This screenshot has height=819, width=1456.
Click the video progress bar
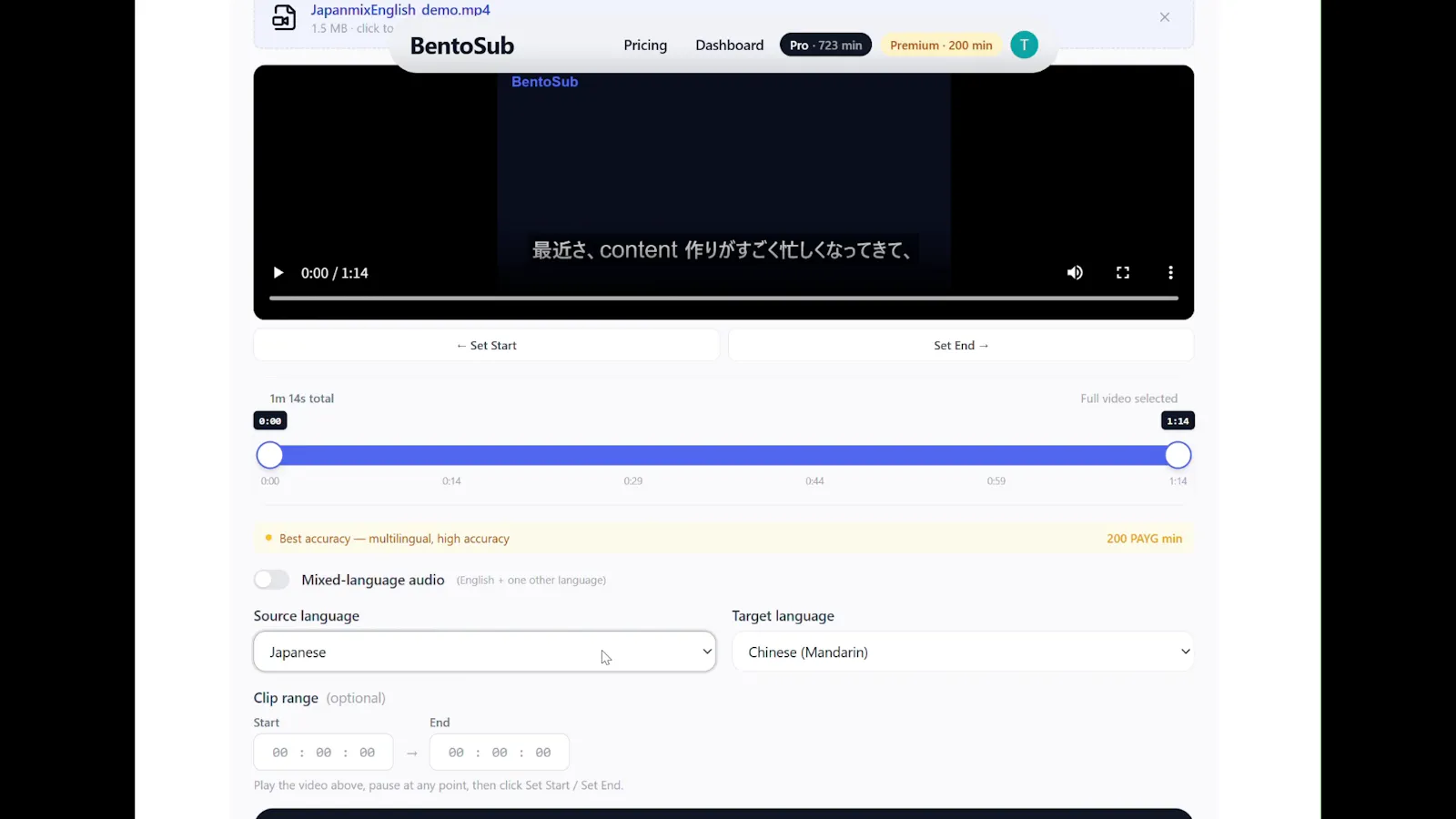coord(723,298)
